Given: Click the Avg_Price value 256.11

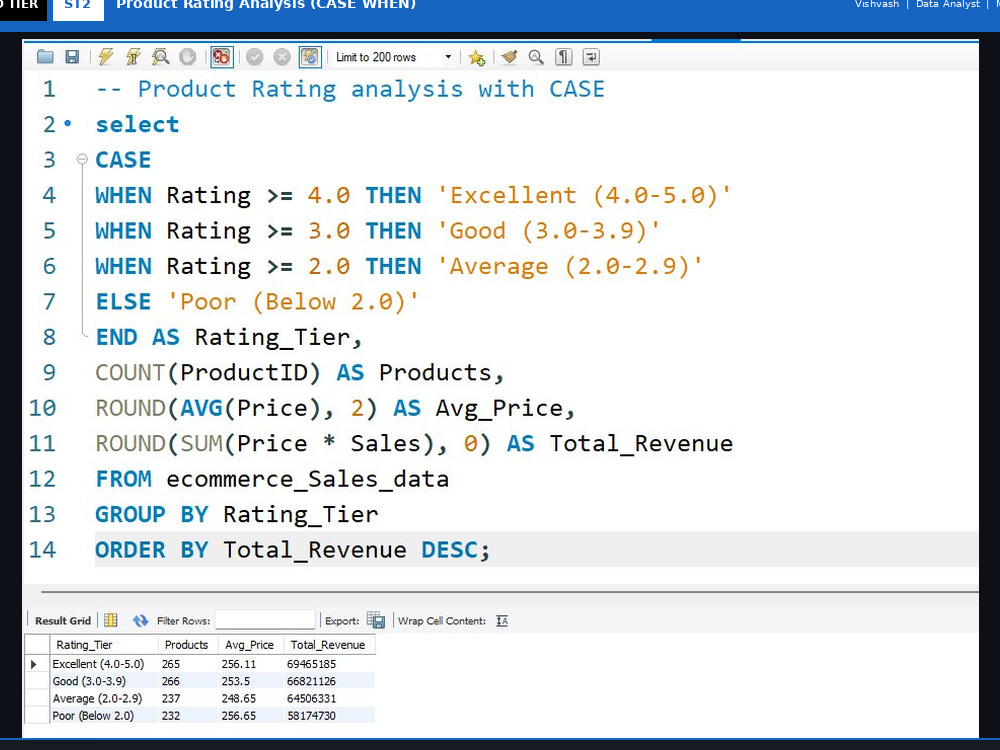Looking at the screenshot, I should 239,664.
